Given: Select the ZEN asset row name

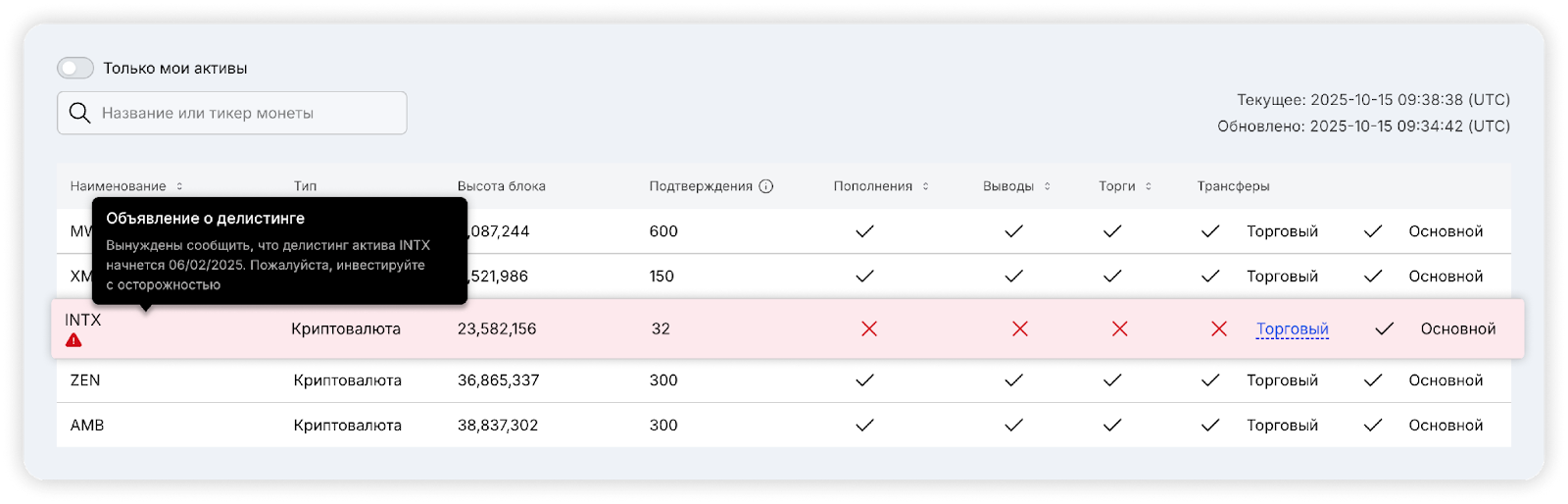Looking at the screenshot, I should pyautogui.click(x=85, y=380).
